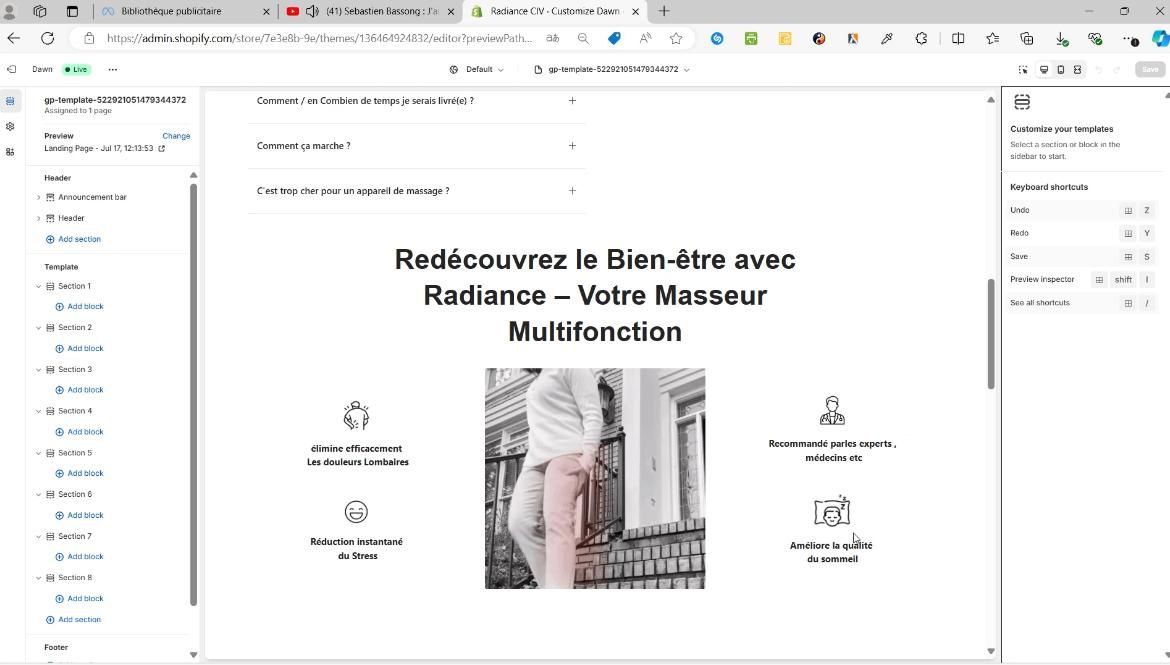The height and width of the screenshot is (665, 1170).
Task: Click the browser back arrow
Action: (13, 39)
